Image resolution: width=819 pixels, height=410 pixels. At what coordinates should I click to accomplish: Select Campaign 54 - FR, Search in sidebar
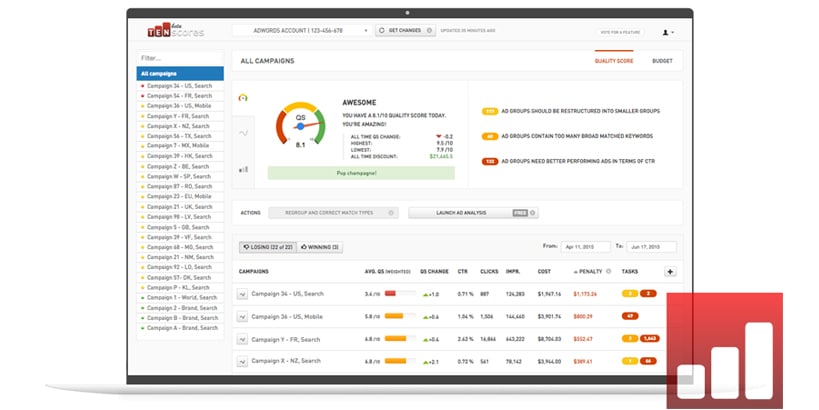click(x=180, y=96)
